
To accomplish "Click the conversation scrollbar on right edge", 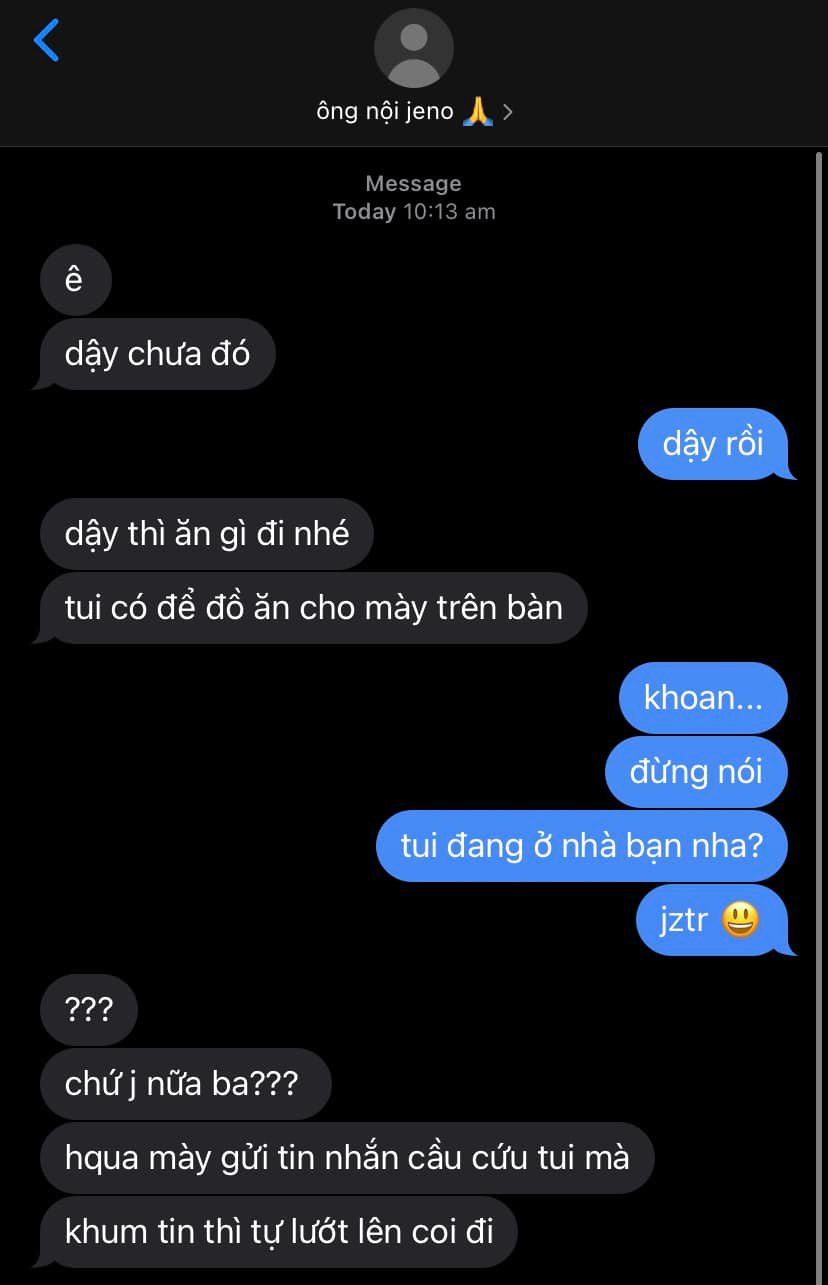I will point(819,700).
